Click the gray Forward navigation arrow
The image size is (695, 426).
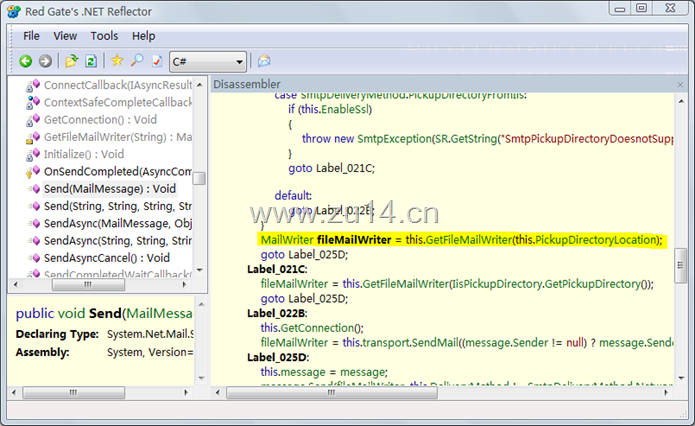coord(45,61)
